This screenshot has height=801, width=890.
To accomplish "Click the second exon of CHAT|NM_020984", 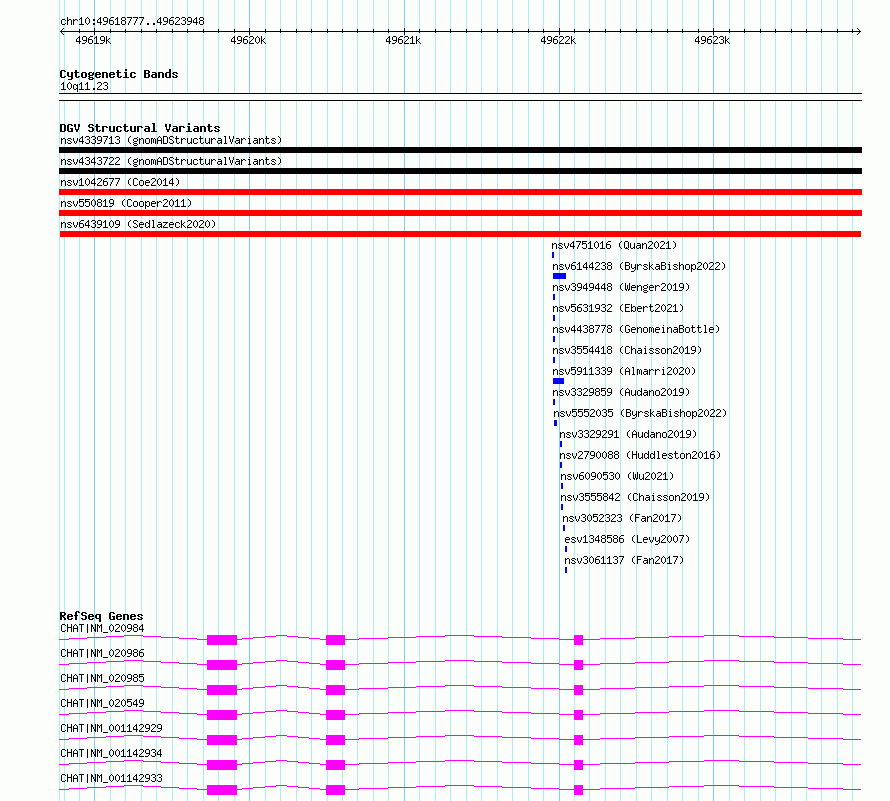I will point(335,640).
